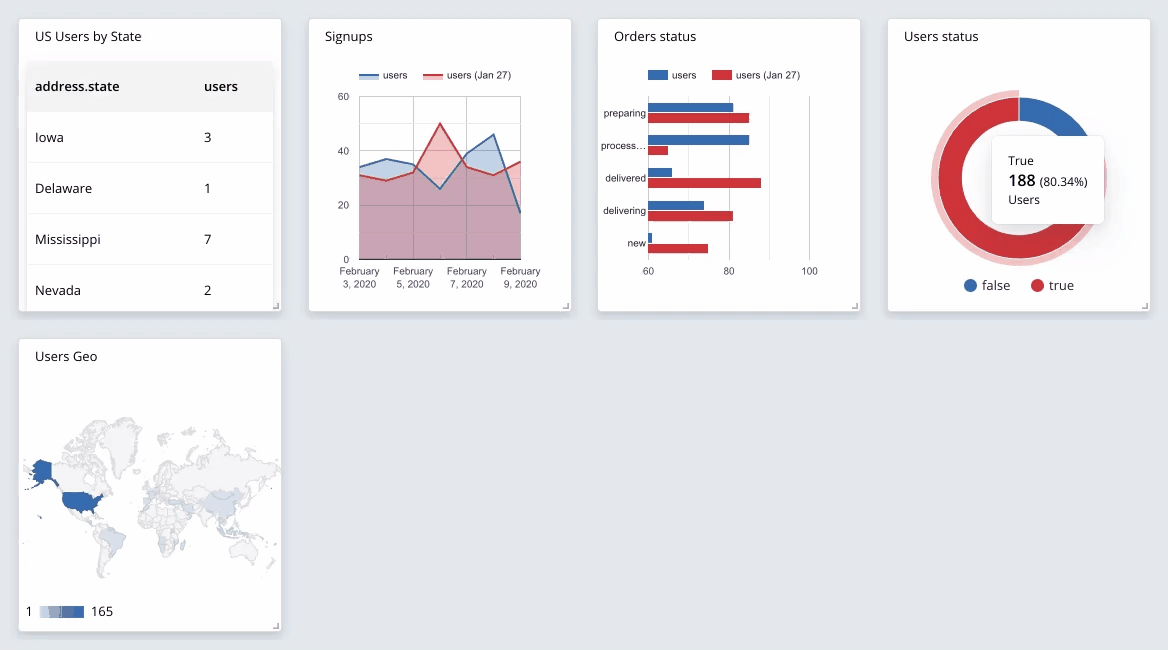Toggle the 'false' legend item in Users status
The width and height of the screenshot is (1168, 650).
click(987, 285)
